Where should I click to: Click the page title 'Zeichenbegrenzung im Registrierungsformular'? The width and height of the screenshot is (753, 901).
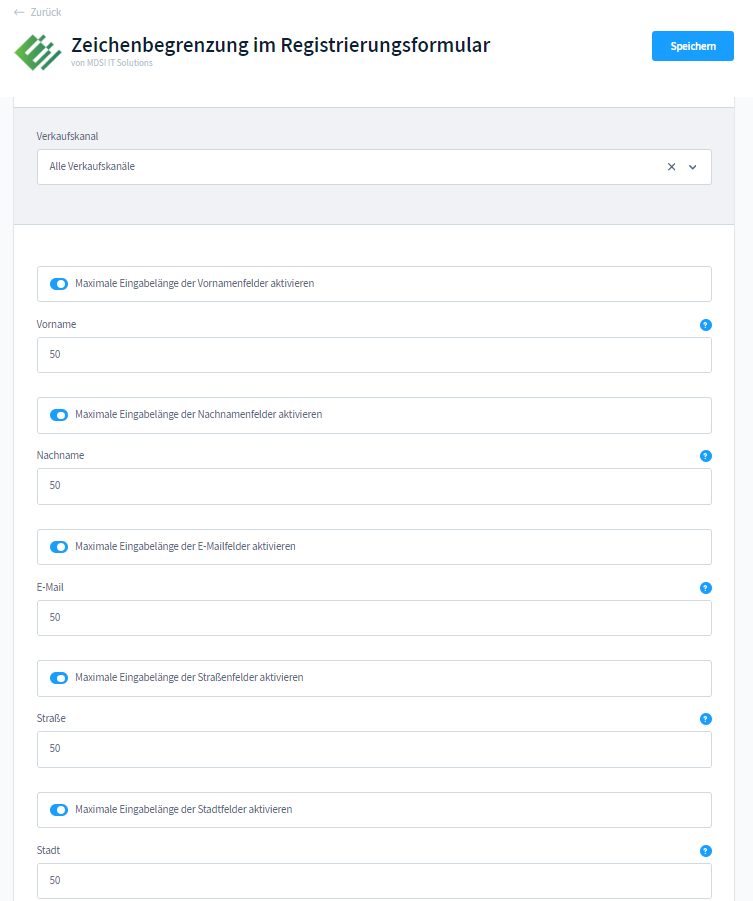click(x=281, y=45)
